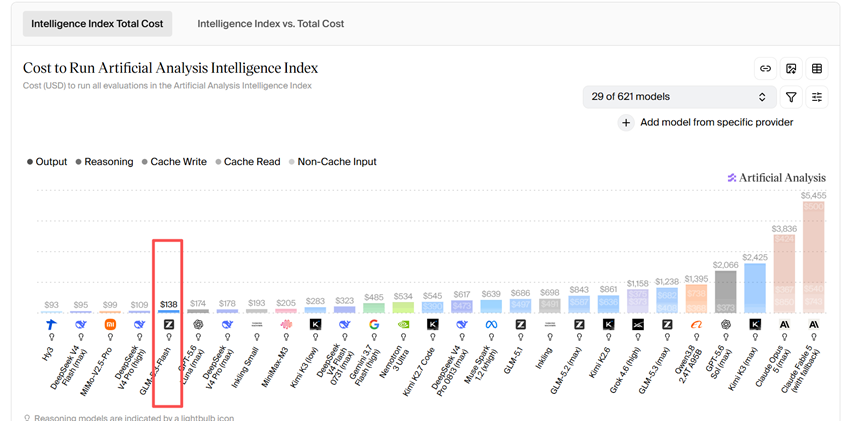Open the chart settings sliders icon

817,97
